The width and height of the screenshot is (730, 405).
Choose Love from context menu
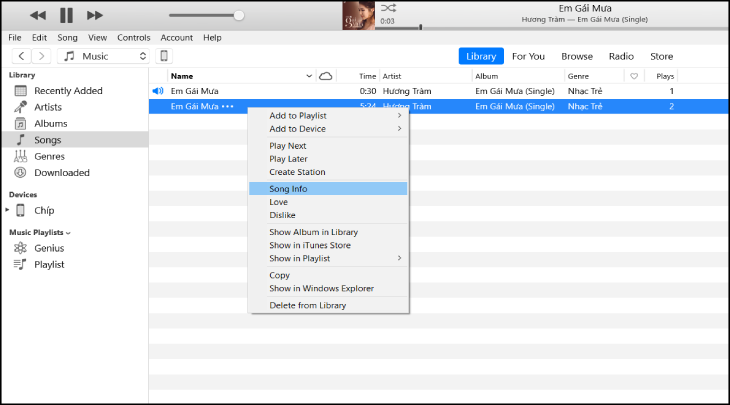click(x=328, y=202)
